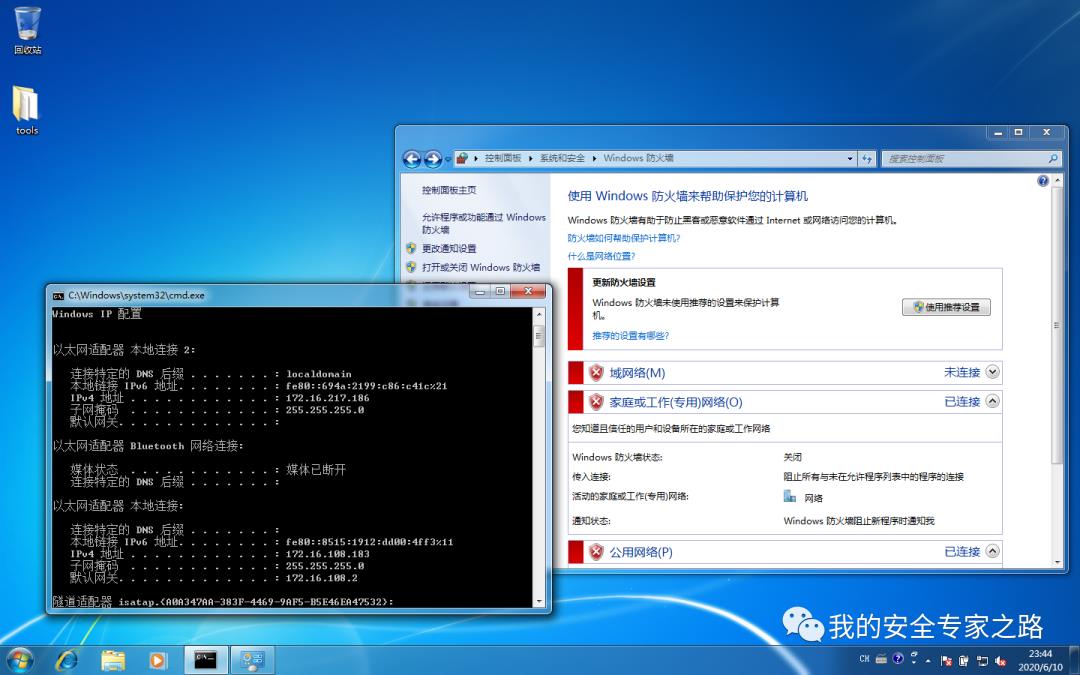Open 打开或关闭 Windows 防火墙 link

481,267
